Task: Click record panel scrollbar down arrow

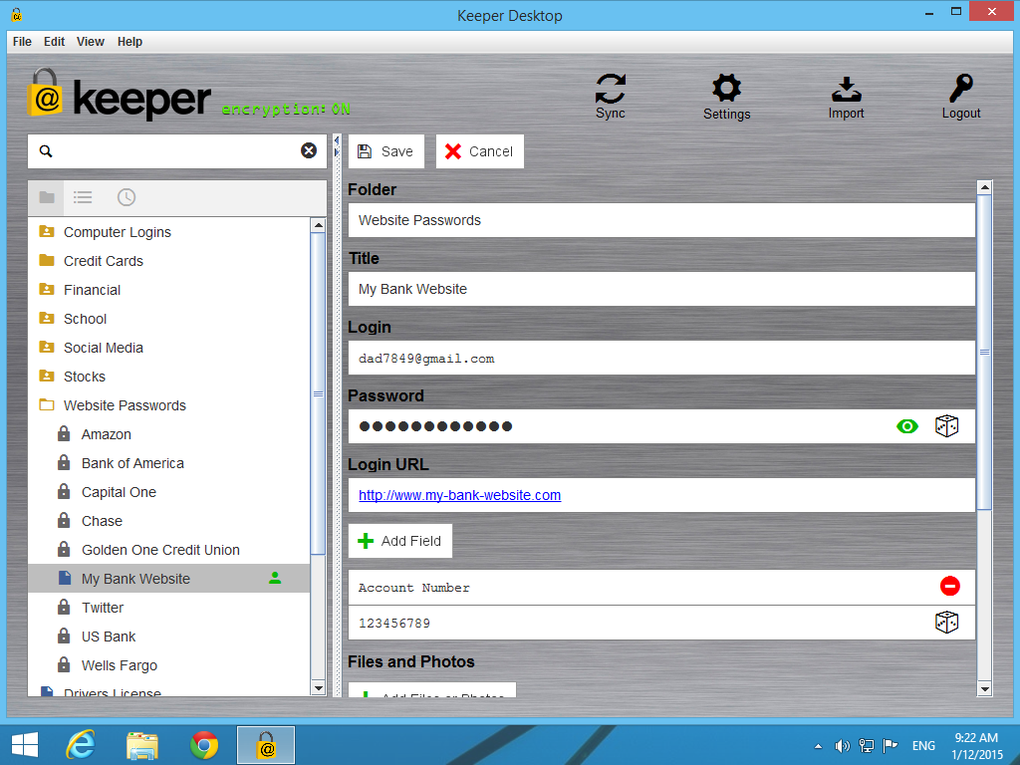Action: tap(984, 689)
